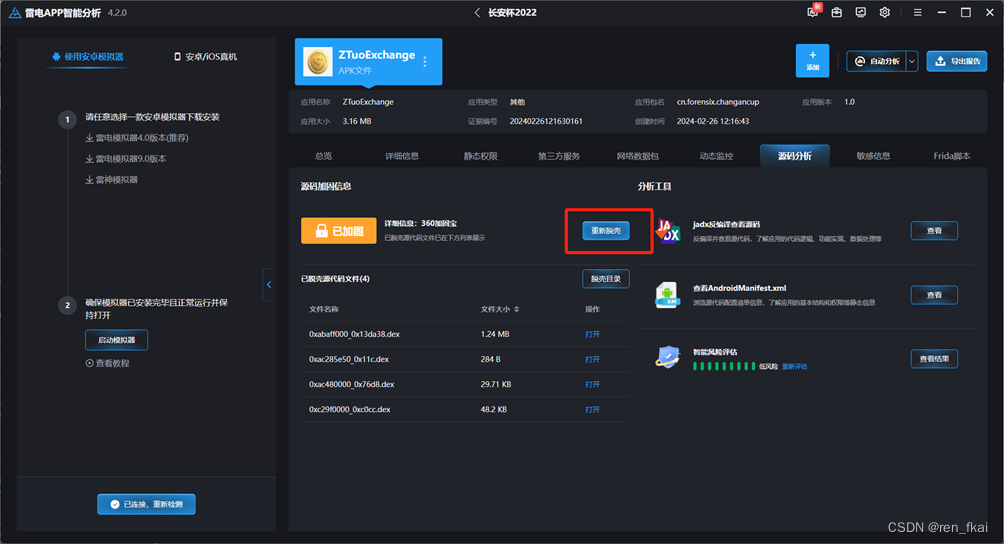Viewport: 1004px width, 544px height.
Task: Open the toolbox briefcase icon in title bar
Action: [837, 12]
